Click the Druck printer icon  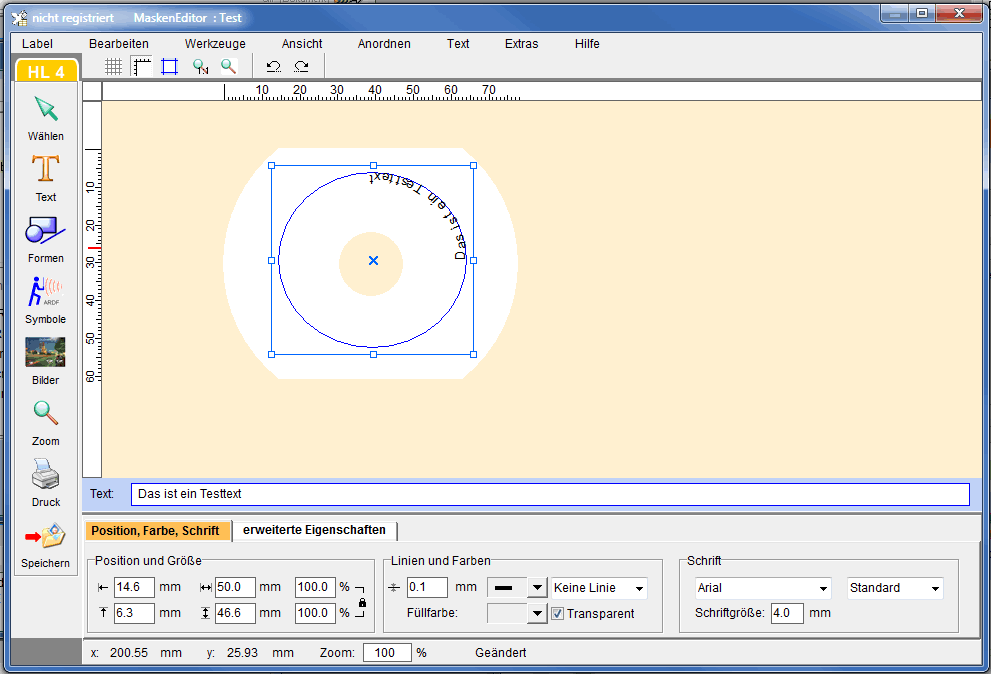coord(46,474)
